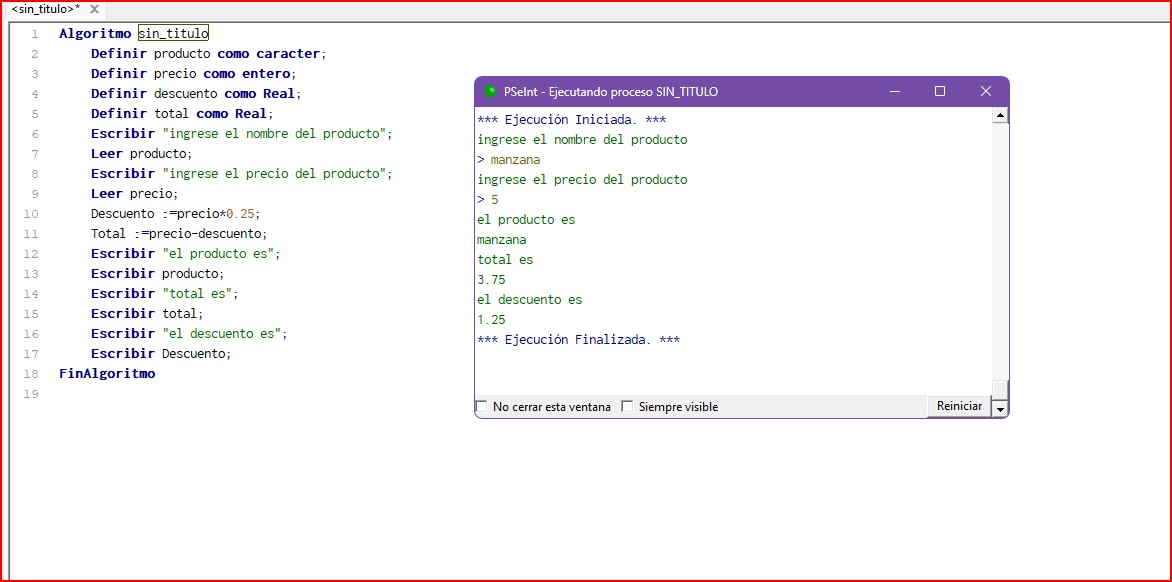Click the green PSeInt icon in the title bar
The height and width of the screenshot is (582, 1172).
[x=490, y=92]
